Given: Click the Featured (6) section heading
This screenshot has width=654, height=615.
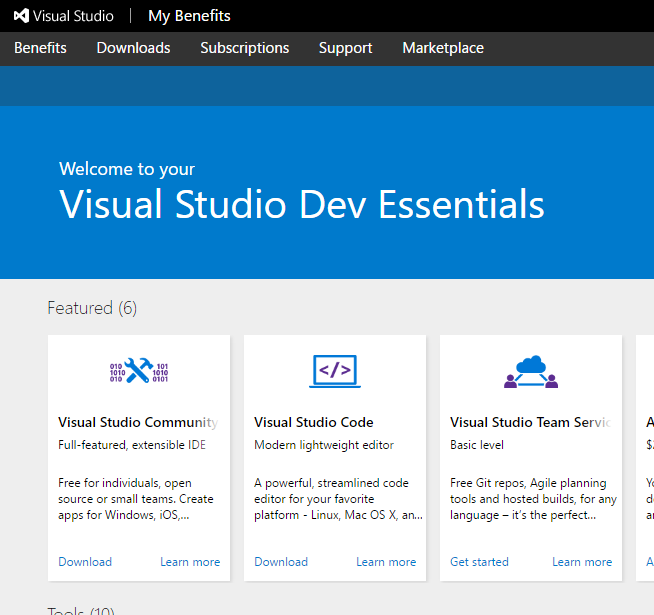Looking at the screenshot, I should (92, 308).
